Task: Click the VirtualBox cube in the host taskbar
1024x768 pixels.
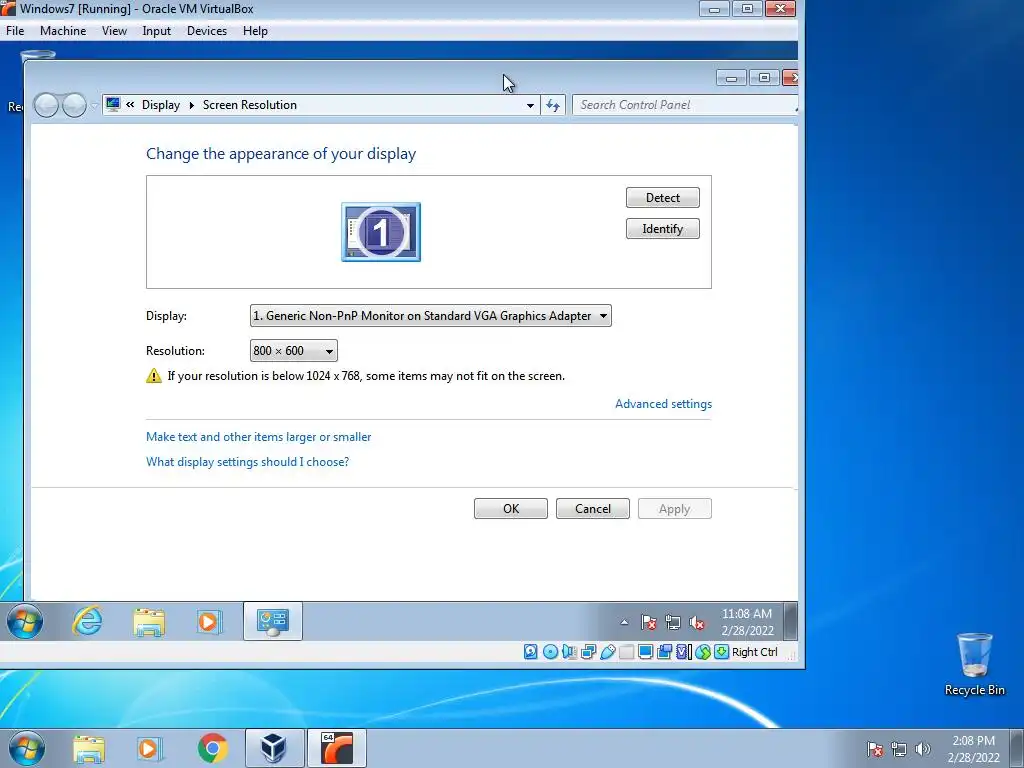Action: [x=273, y=748]
